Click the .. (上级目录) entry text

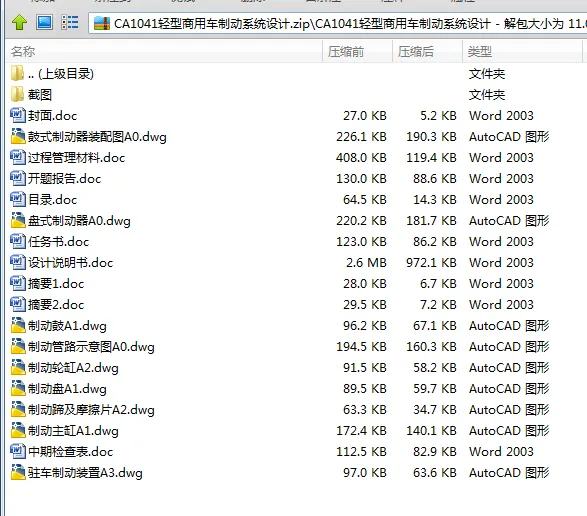[61, 74]
